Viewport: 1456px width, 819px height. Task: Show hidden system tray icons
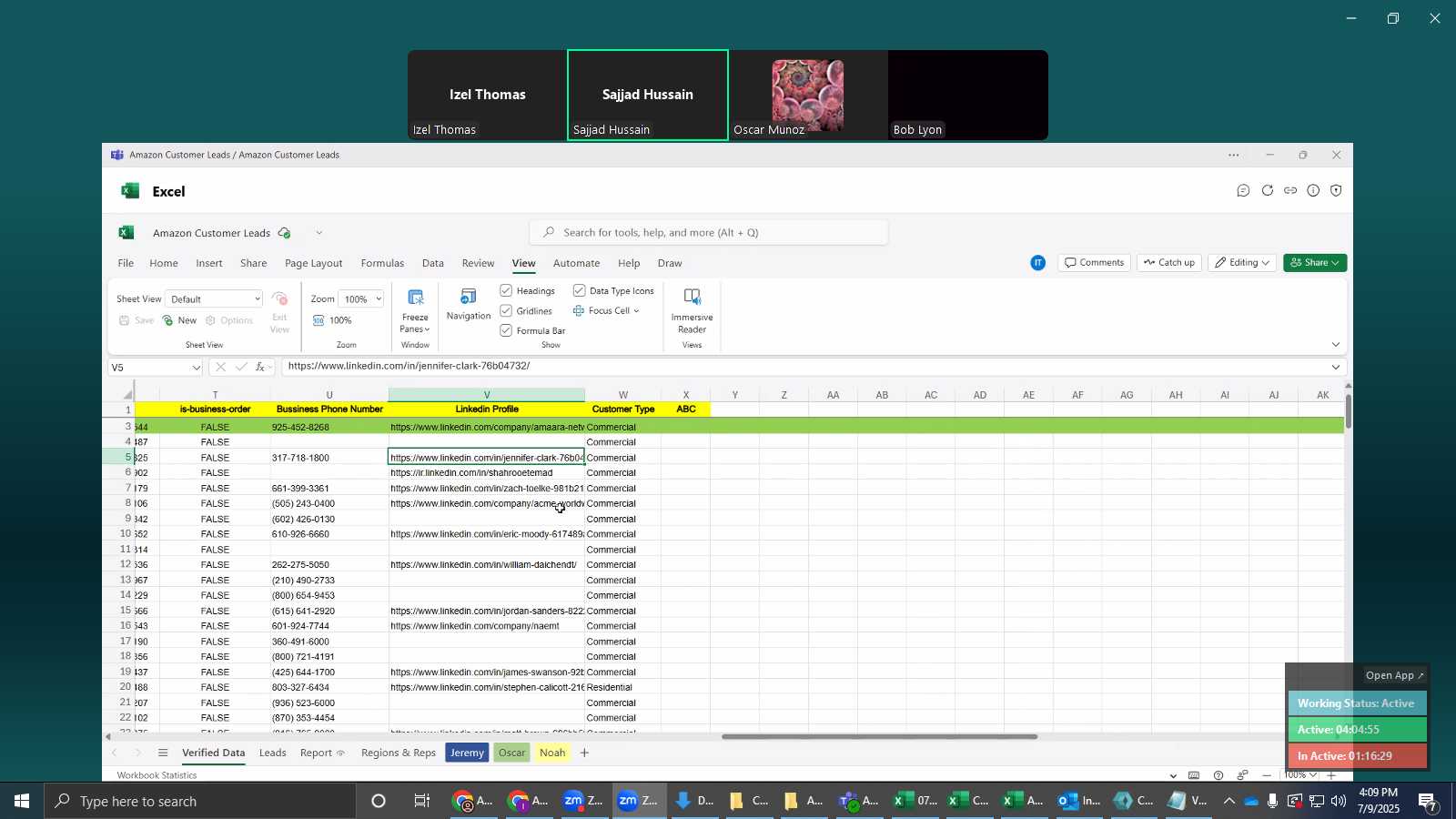pyautogui.click(x=1228, y=802)
